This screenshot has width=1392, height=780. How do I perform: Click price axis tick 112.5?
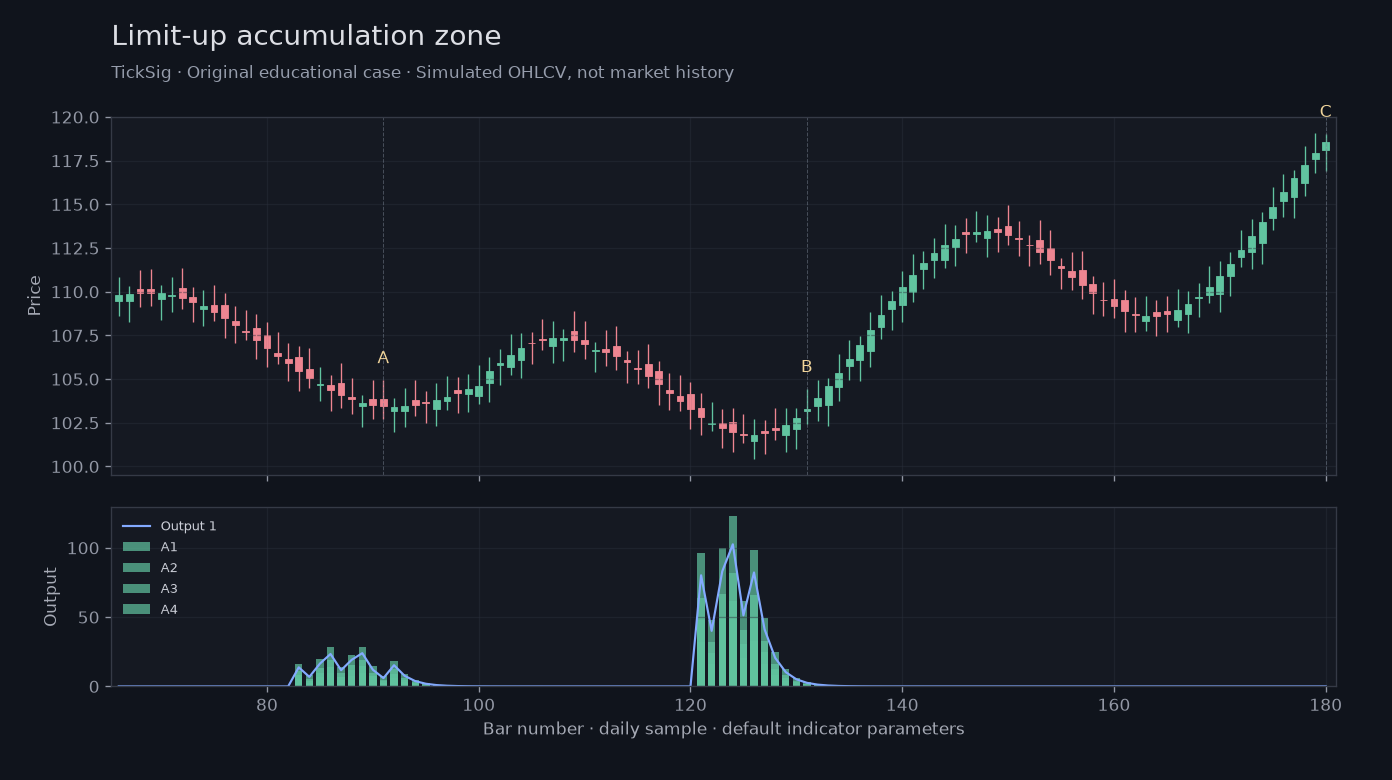point(75,248)
